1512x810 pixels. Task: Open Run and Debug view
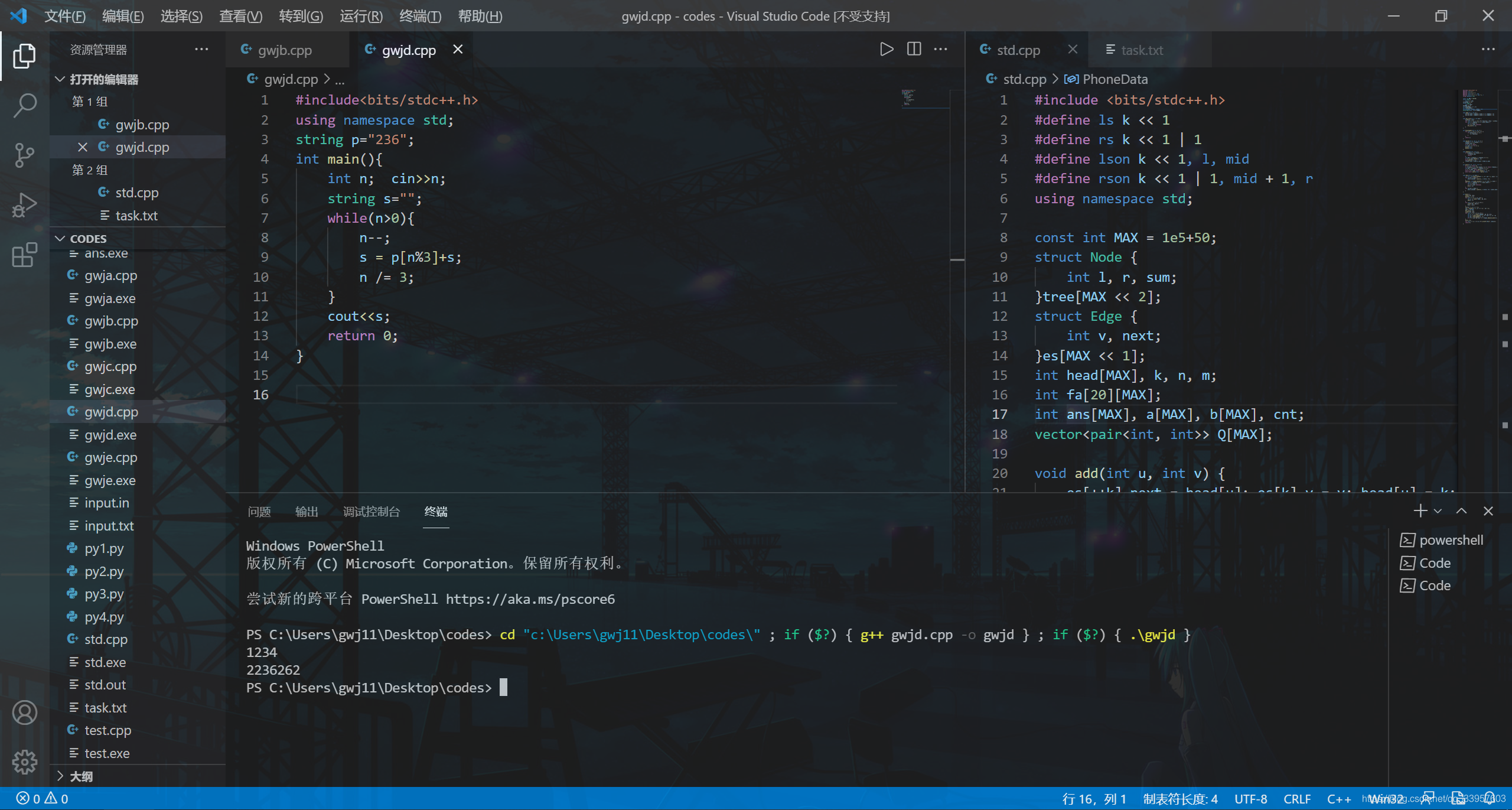point(24,206)
